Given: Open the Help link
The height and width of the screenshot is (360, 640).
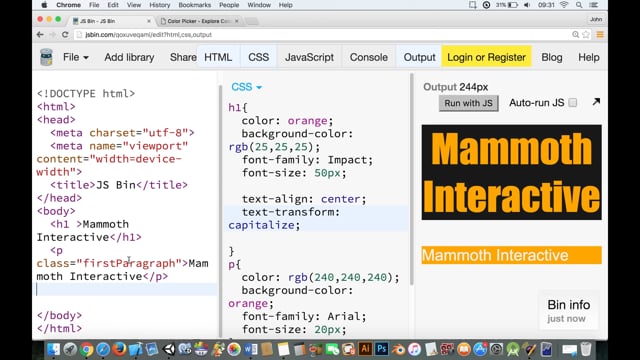Looking at the screenshot, I should point(589,57).
